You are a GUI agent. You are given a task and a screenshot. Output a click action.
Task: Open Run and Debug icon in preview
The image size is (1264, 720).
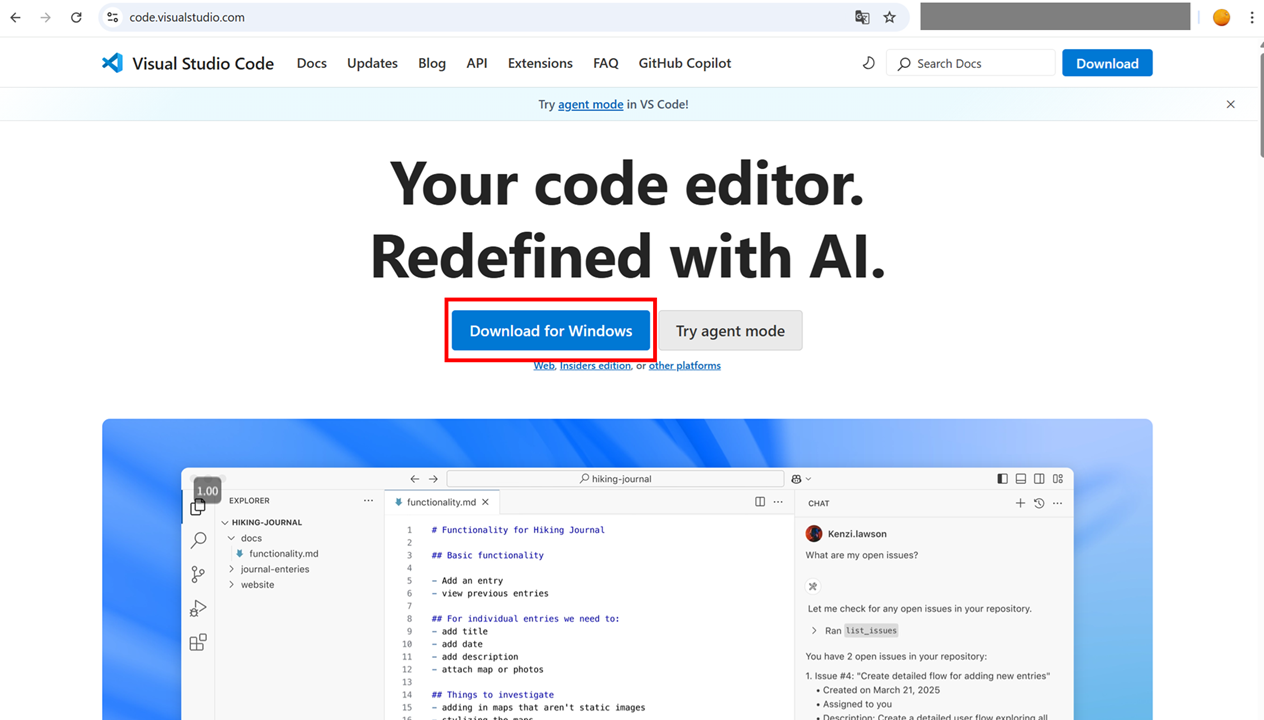coord(198,608)
